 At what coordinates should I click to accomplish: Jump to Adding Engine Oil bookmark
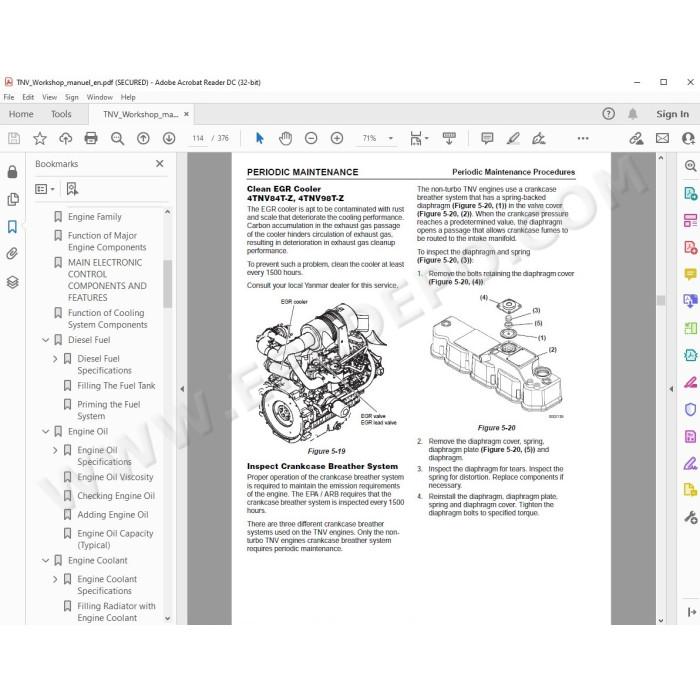[112, 515]
